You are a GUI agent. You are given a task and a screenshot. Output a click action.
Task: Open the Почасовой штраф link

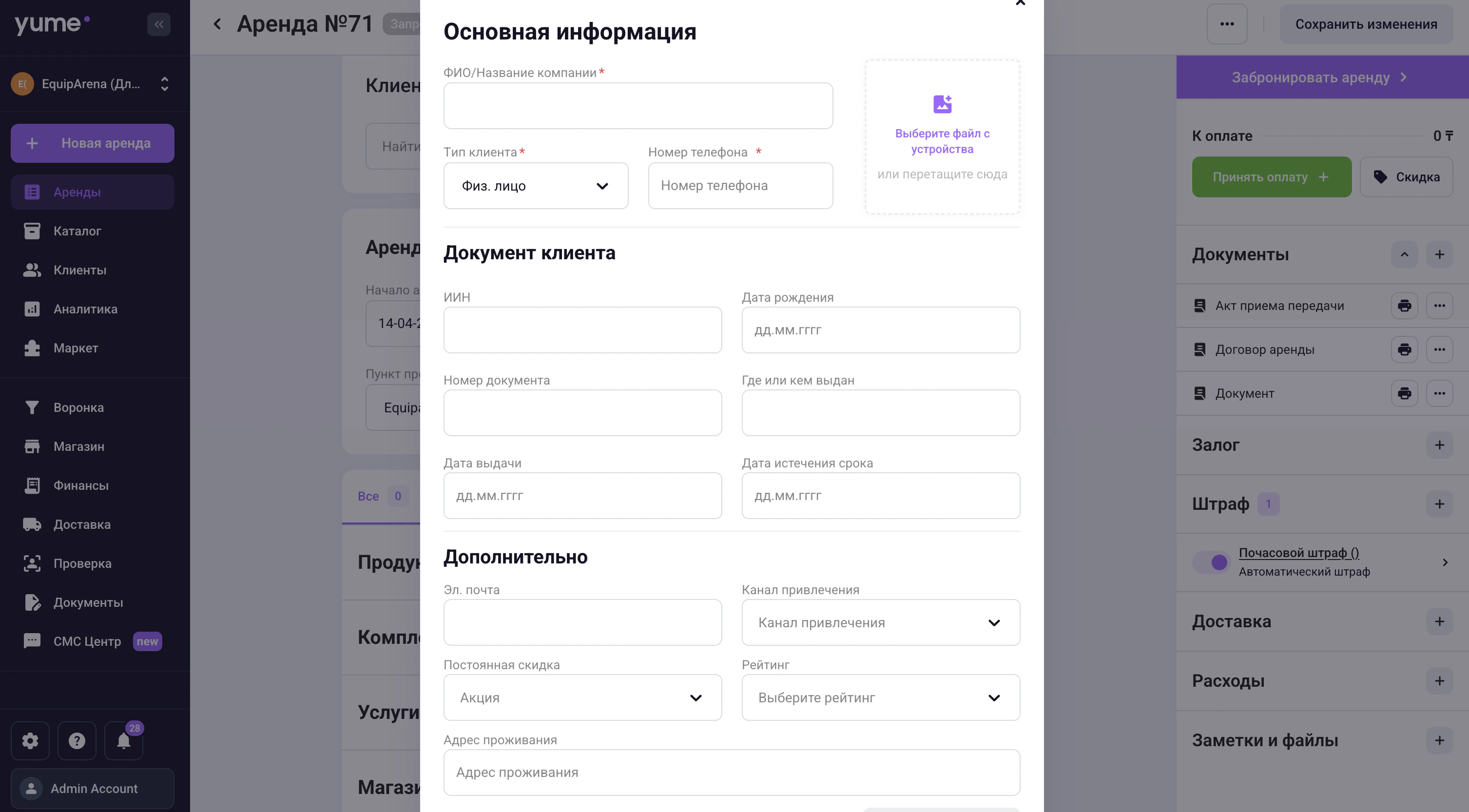pyautogui.click(x=1298, y=553)
